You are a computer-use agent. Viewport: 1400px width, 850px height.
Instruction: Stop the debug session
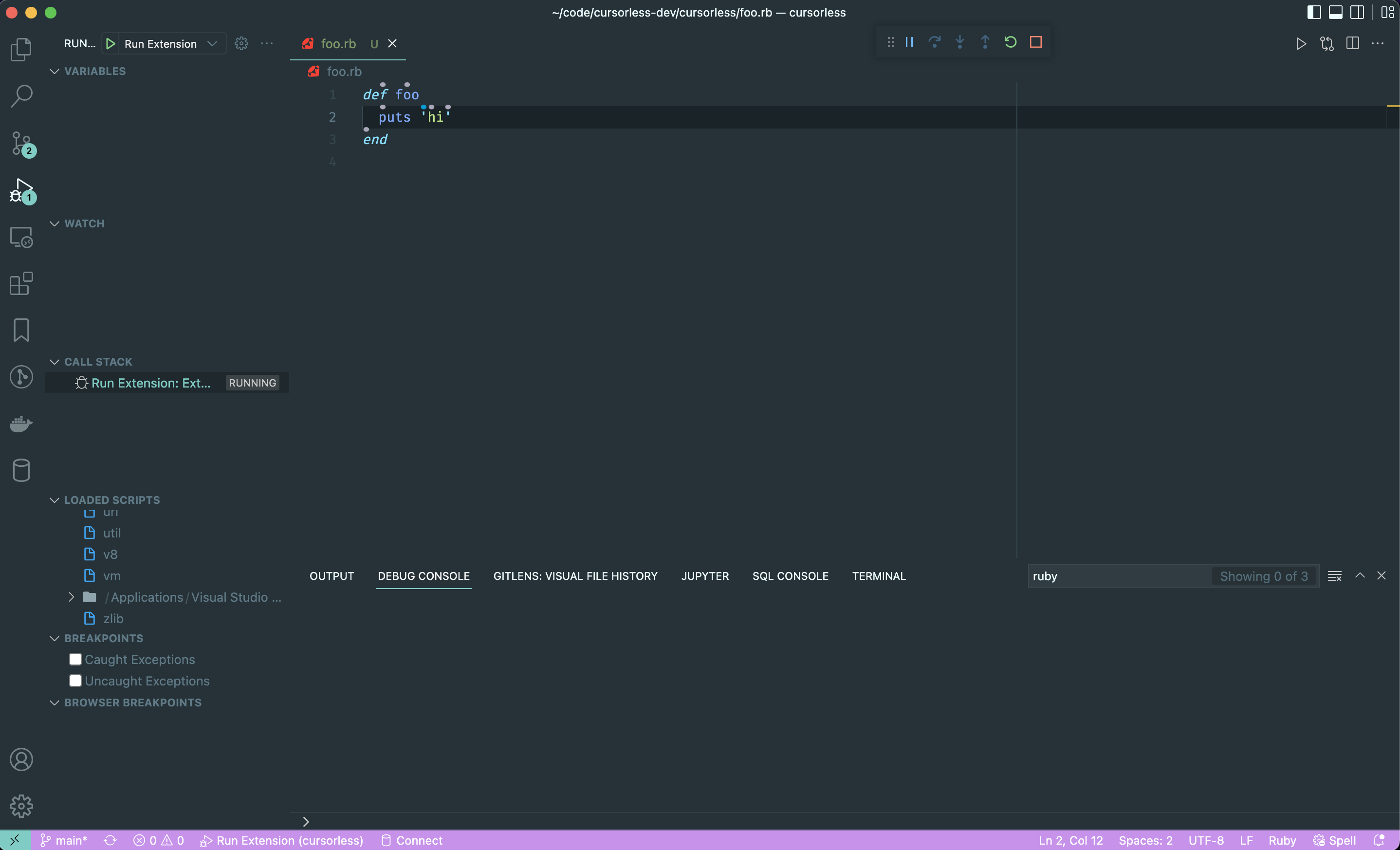click(1036, 41)
